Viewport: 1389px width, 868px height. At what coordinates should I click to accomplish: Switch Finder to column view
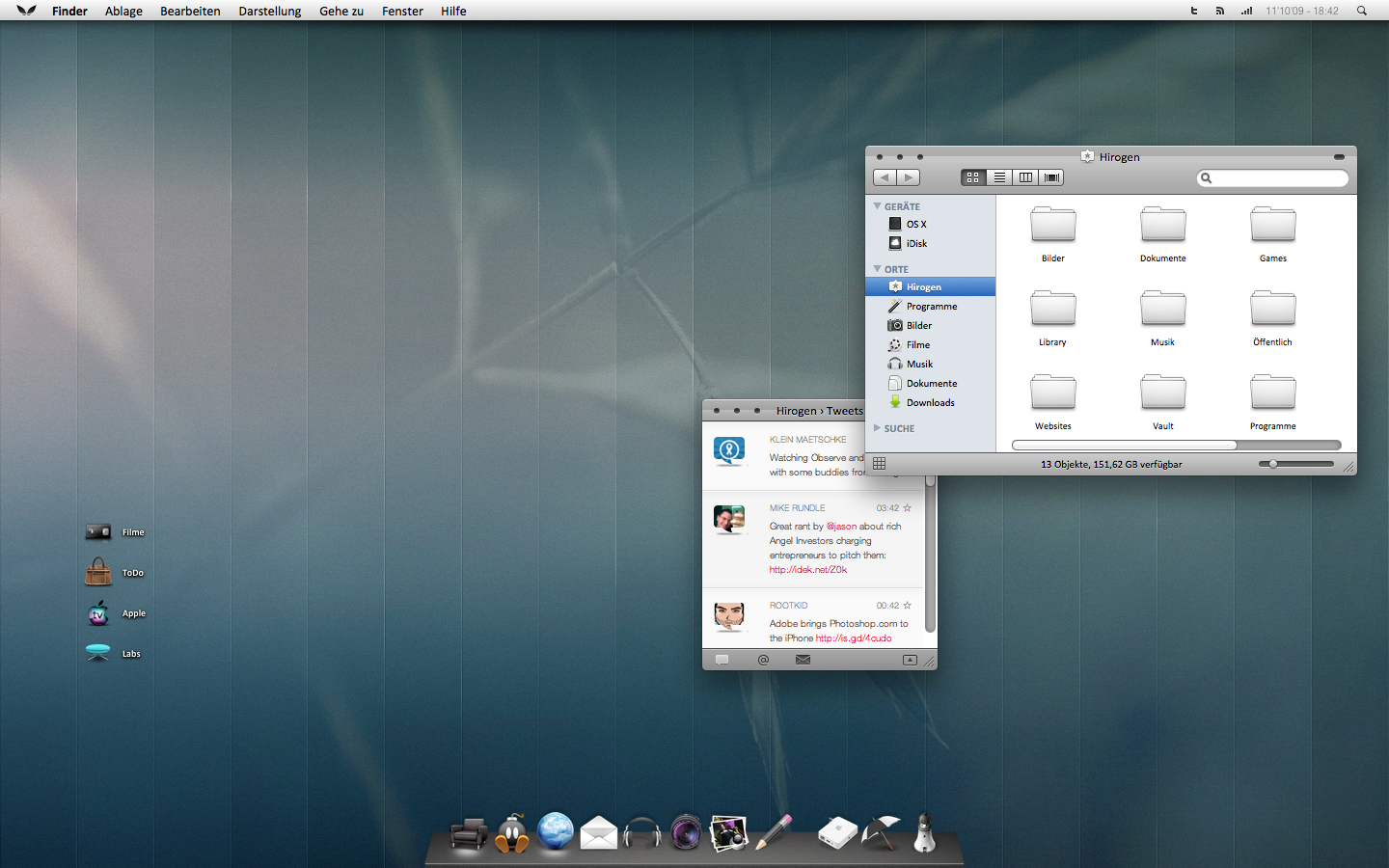click(x=1025, y=177)
